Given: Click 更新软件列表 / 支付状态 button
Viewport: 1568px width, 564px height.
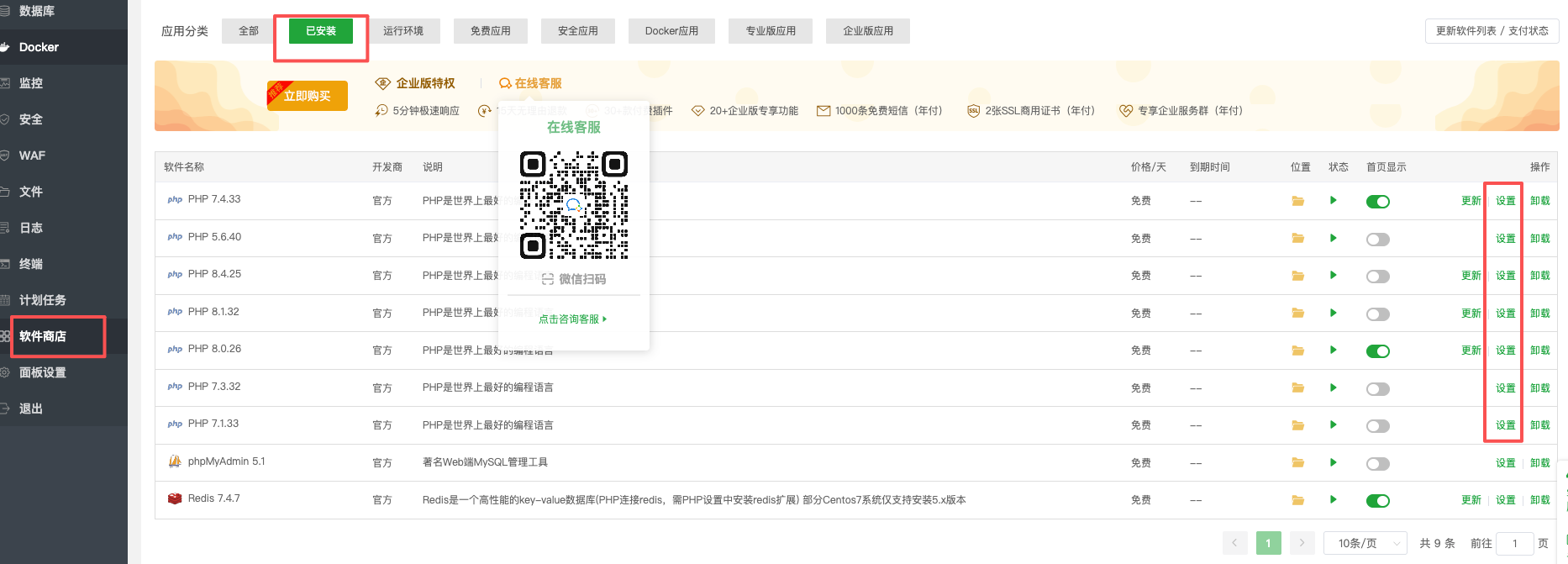Looking at the screenshot, I should point(1492,31).
